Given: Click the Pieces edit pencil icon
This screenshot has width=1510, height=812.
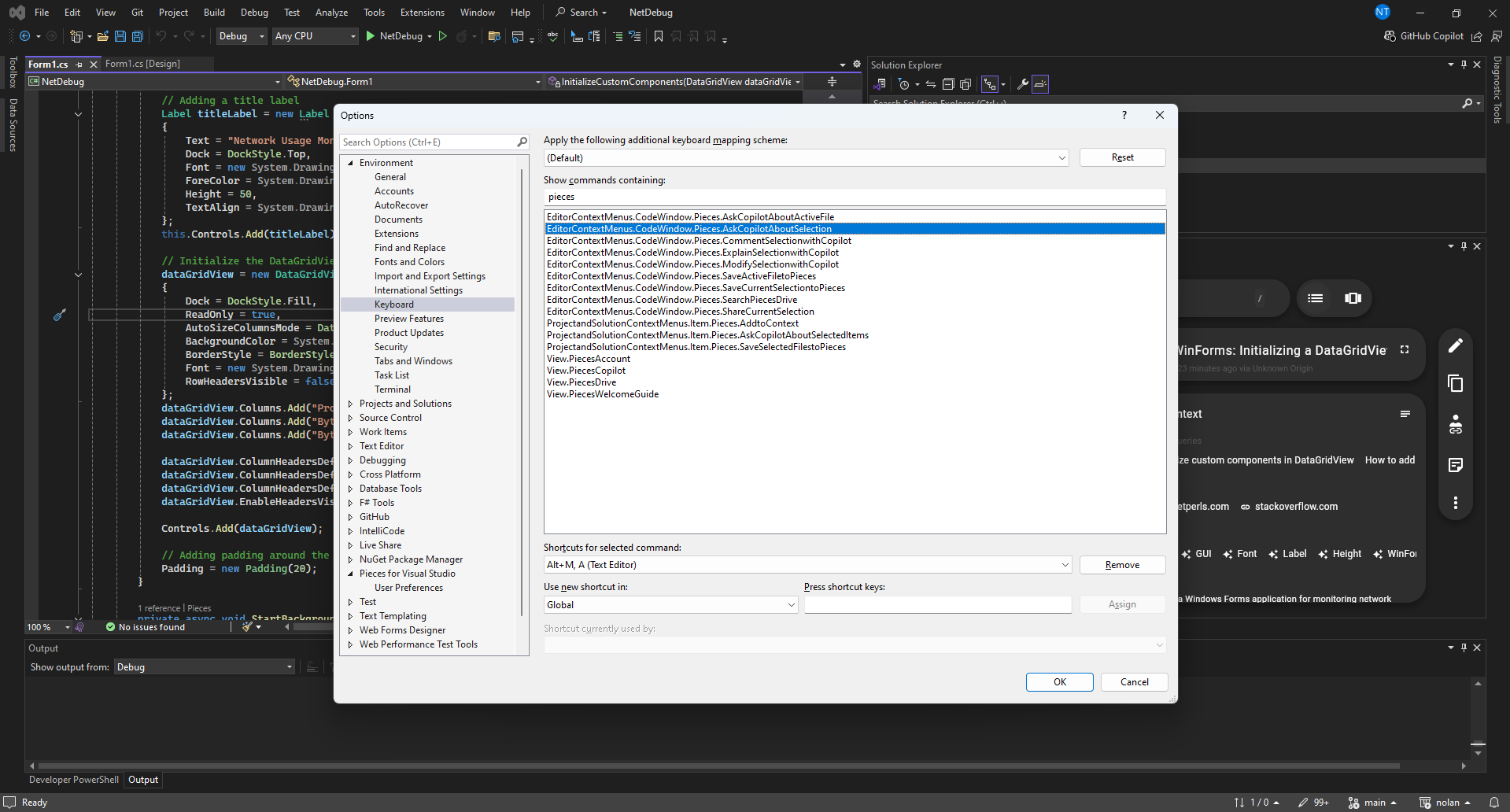Looking at the screenshot, I should [1456, 345].
